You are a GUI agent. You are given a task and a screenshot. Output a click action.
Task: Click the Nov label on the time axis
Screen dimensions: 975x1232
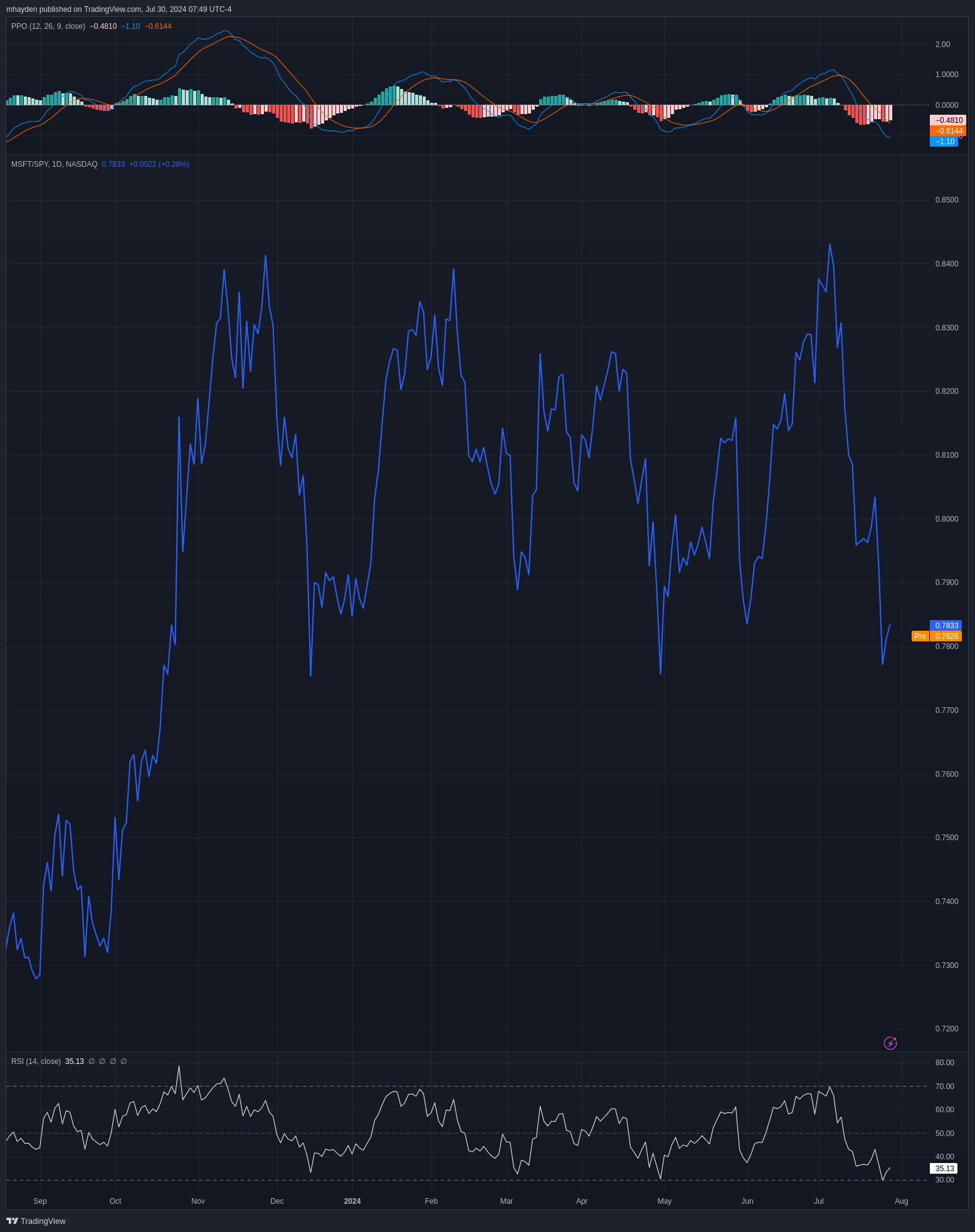tap(198, 1201)
